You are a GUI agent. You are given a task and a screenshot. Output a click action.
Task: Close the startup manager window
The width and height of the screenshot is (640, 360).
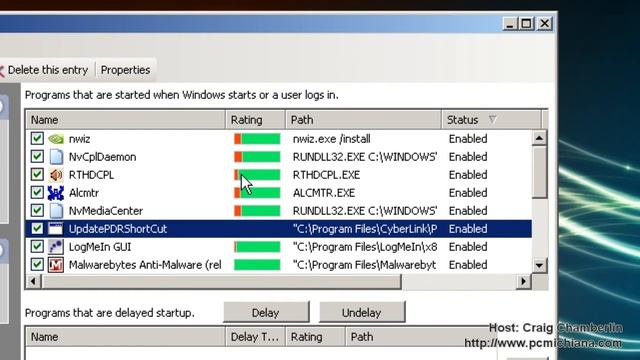[544, 24]
